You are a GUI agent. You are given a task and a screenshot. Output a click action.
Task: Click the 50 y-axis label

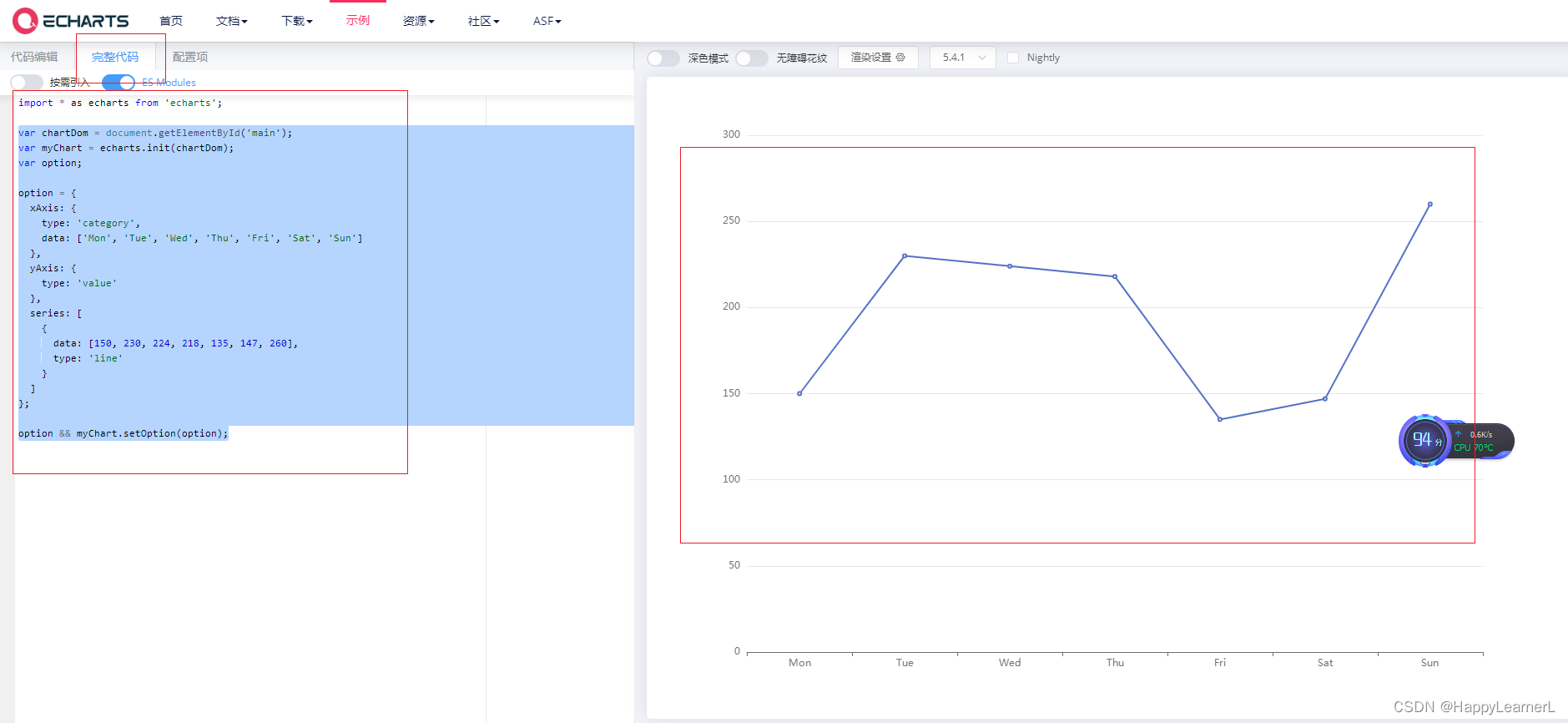coord(734,565)
